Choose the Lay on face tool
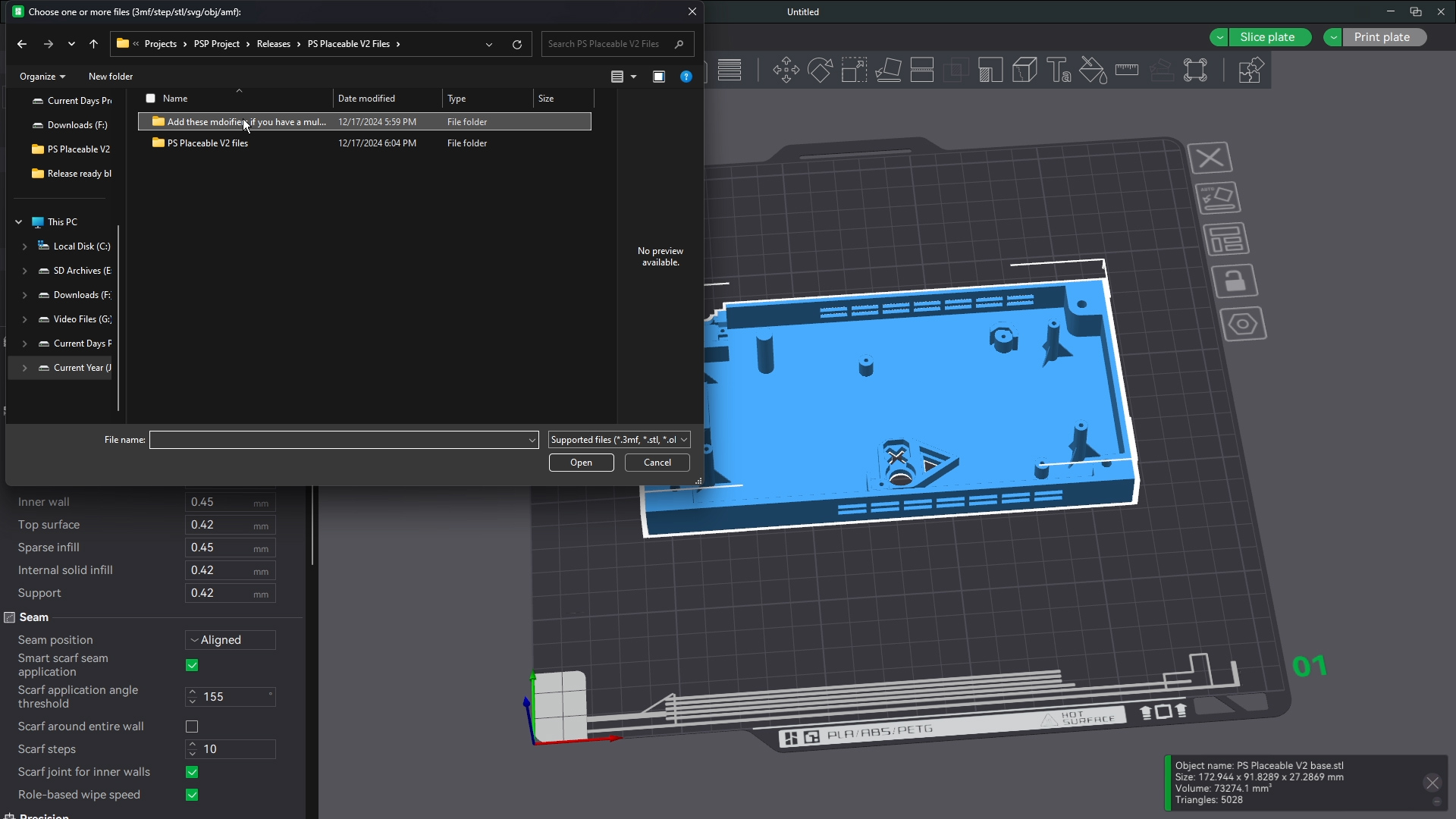This screenshot has width=1456, height=819. pos(888,71)
